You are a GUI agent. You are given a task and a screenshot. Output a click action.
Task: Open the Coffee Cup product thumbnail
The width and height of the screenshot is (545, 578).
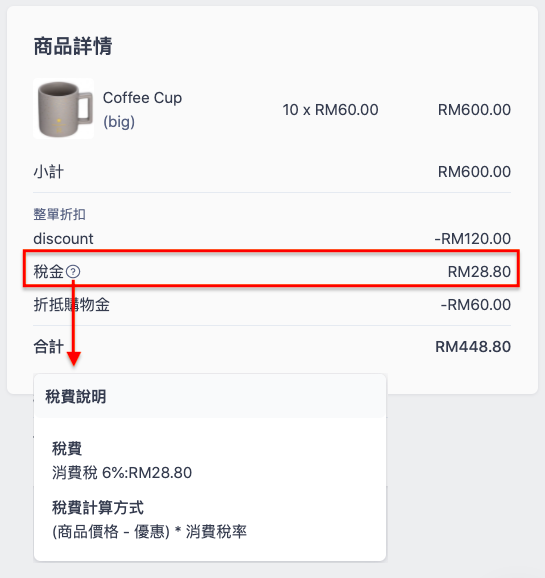(63, 109)
